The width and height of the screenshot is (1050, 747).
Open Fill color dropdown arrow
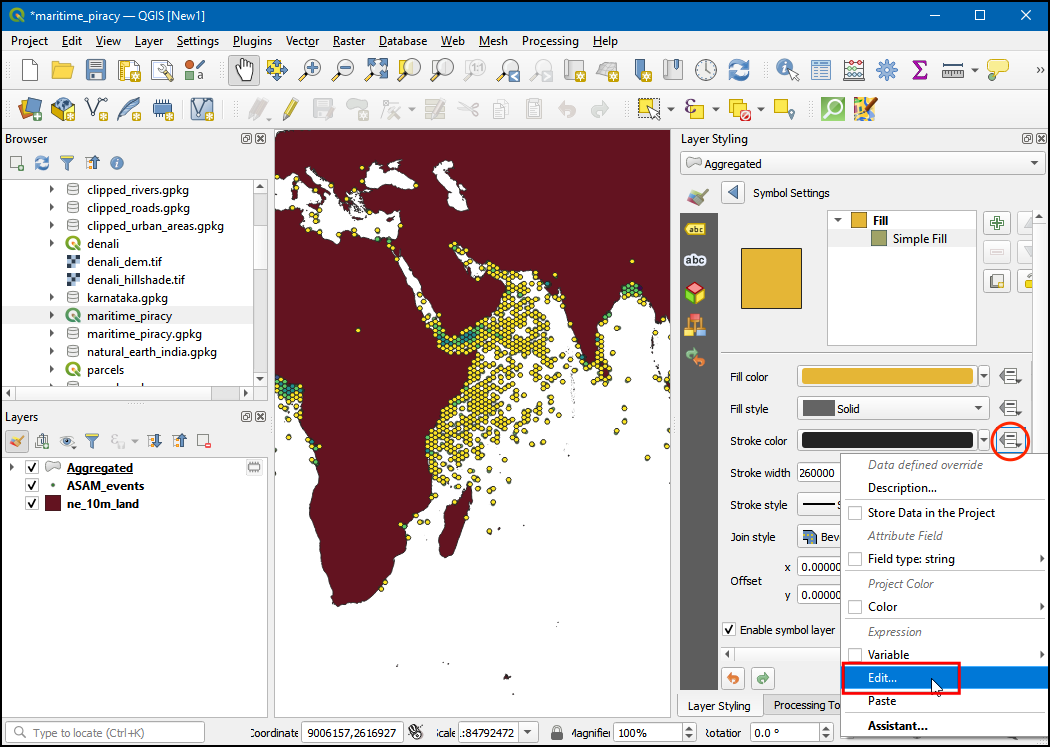pos(984,377)
